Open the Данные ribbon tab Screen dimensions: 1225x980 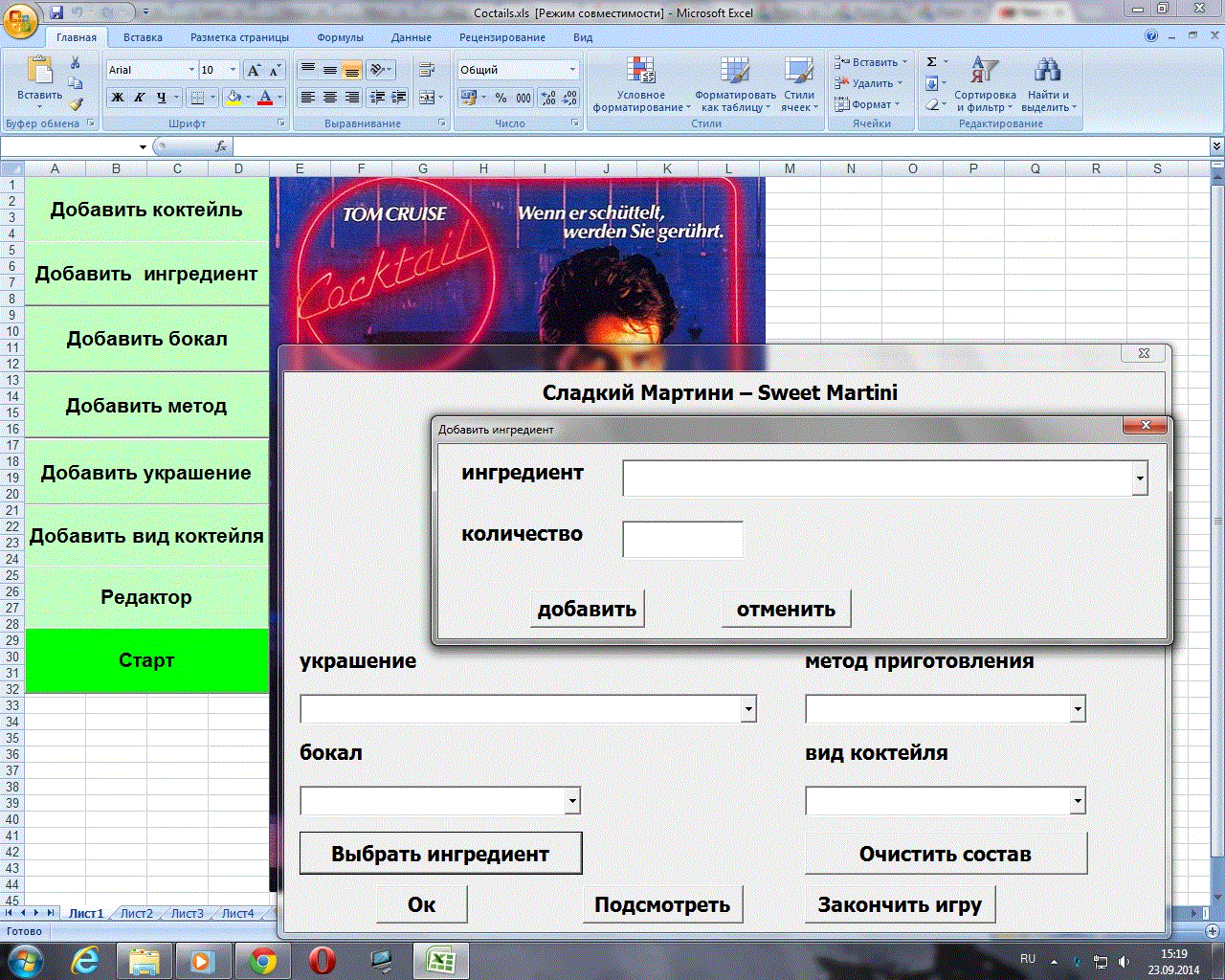click(412, 37)
